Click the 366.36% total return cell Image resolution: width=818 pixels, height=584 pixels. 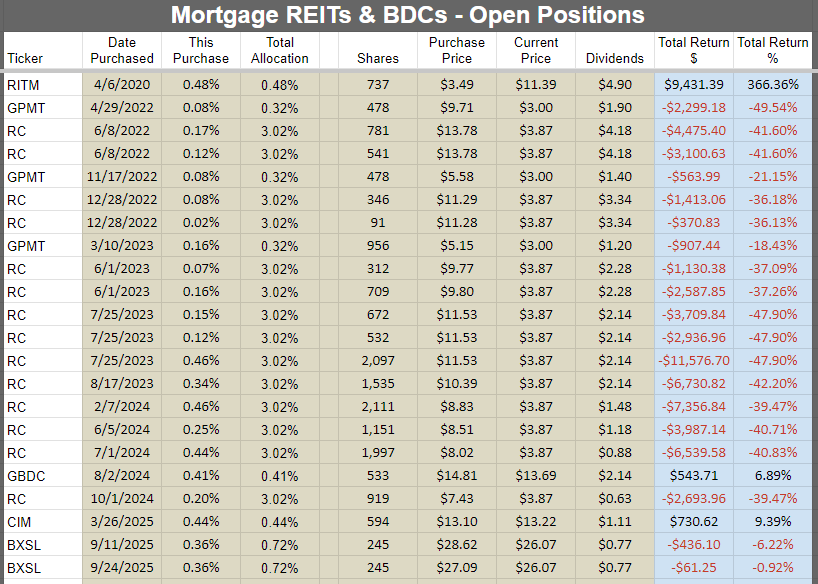point(772,85)
